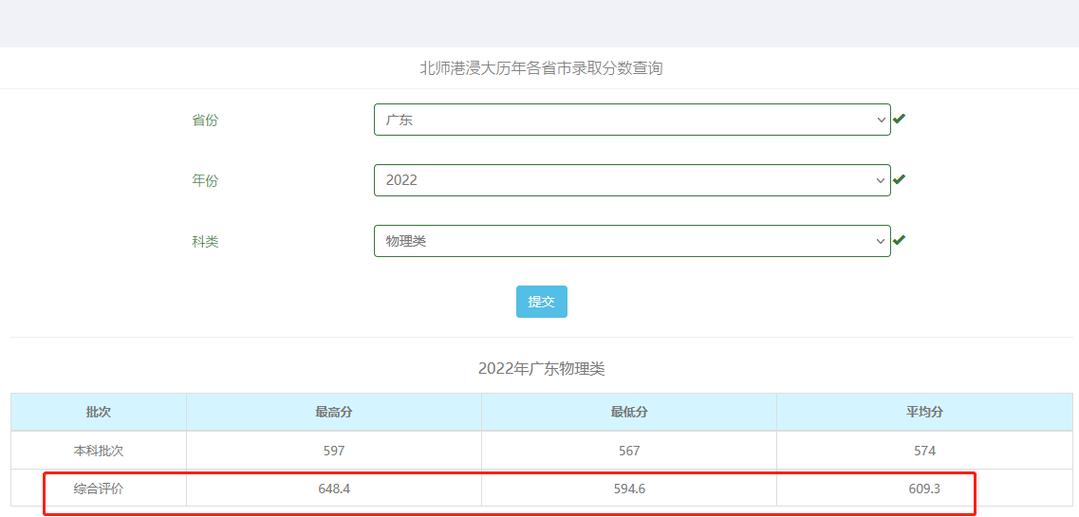Click the 594.6 lowest score cell

tap(629, 489)
